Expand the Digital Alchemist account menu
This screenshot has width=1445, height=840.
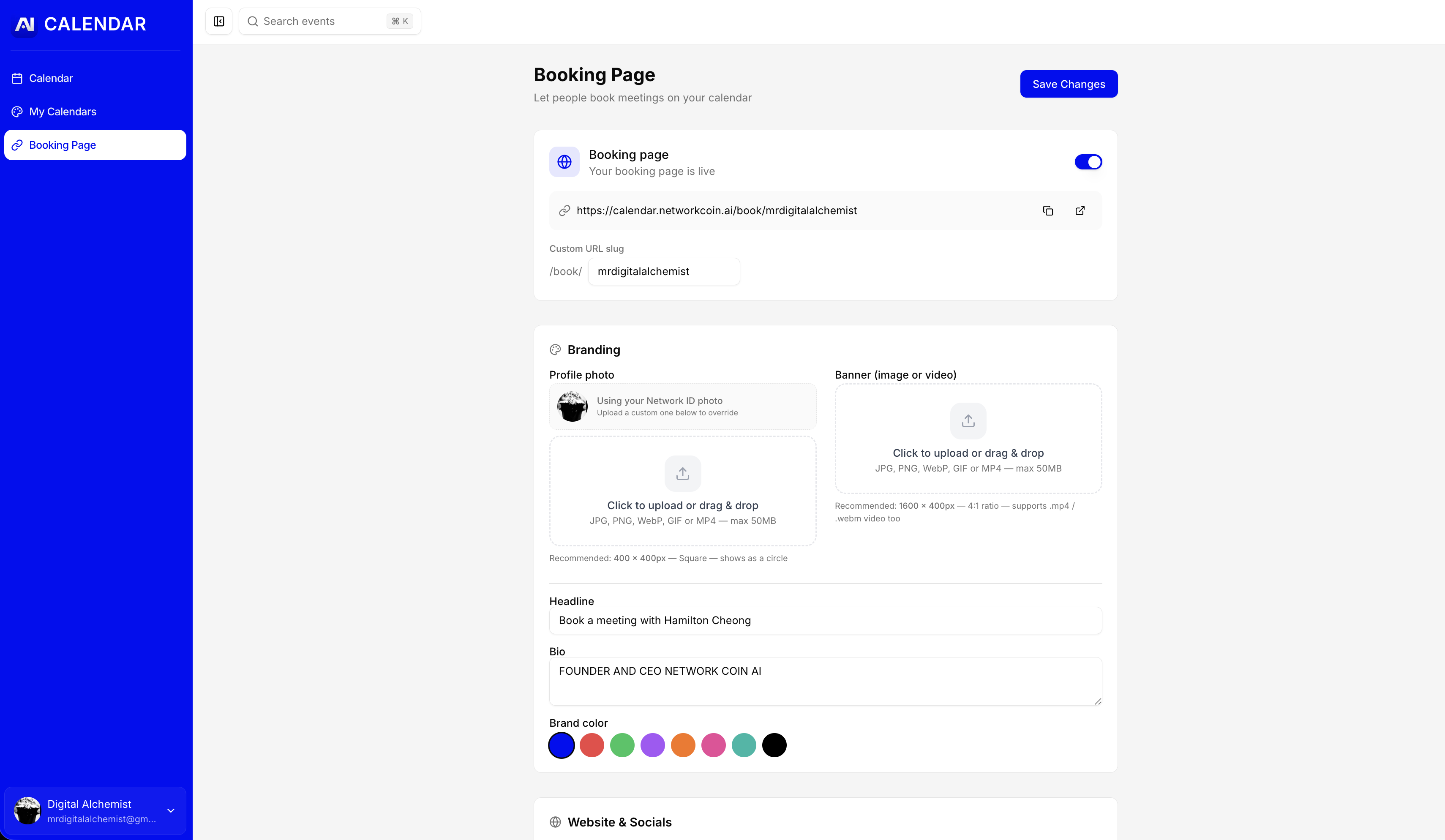click(170, 810)
